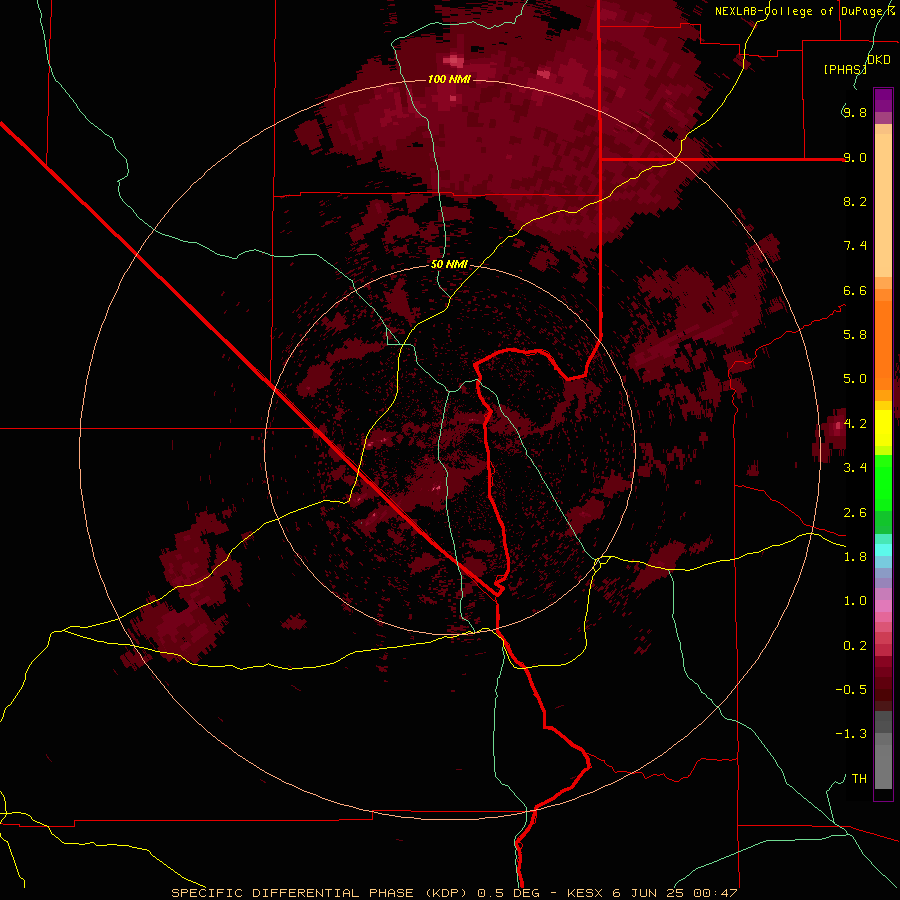
Task: Pick the yellow band of color bar
Action: [x=883, y=428]
